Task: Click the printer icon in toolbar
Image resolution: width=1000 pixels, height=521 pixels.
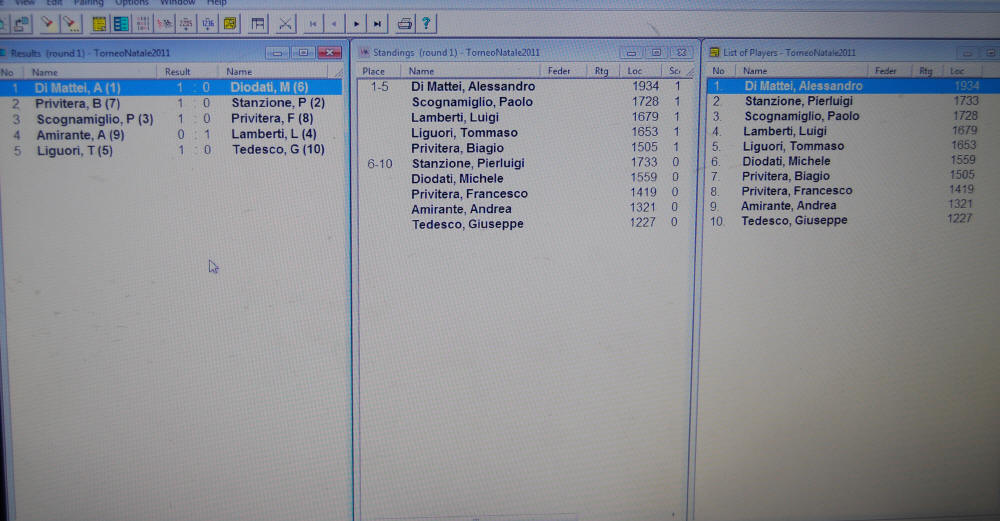Action: coord(404,24)
